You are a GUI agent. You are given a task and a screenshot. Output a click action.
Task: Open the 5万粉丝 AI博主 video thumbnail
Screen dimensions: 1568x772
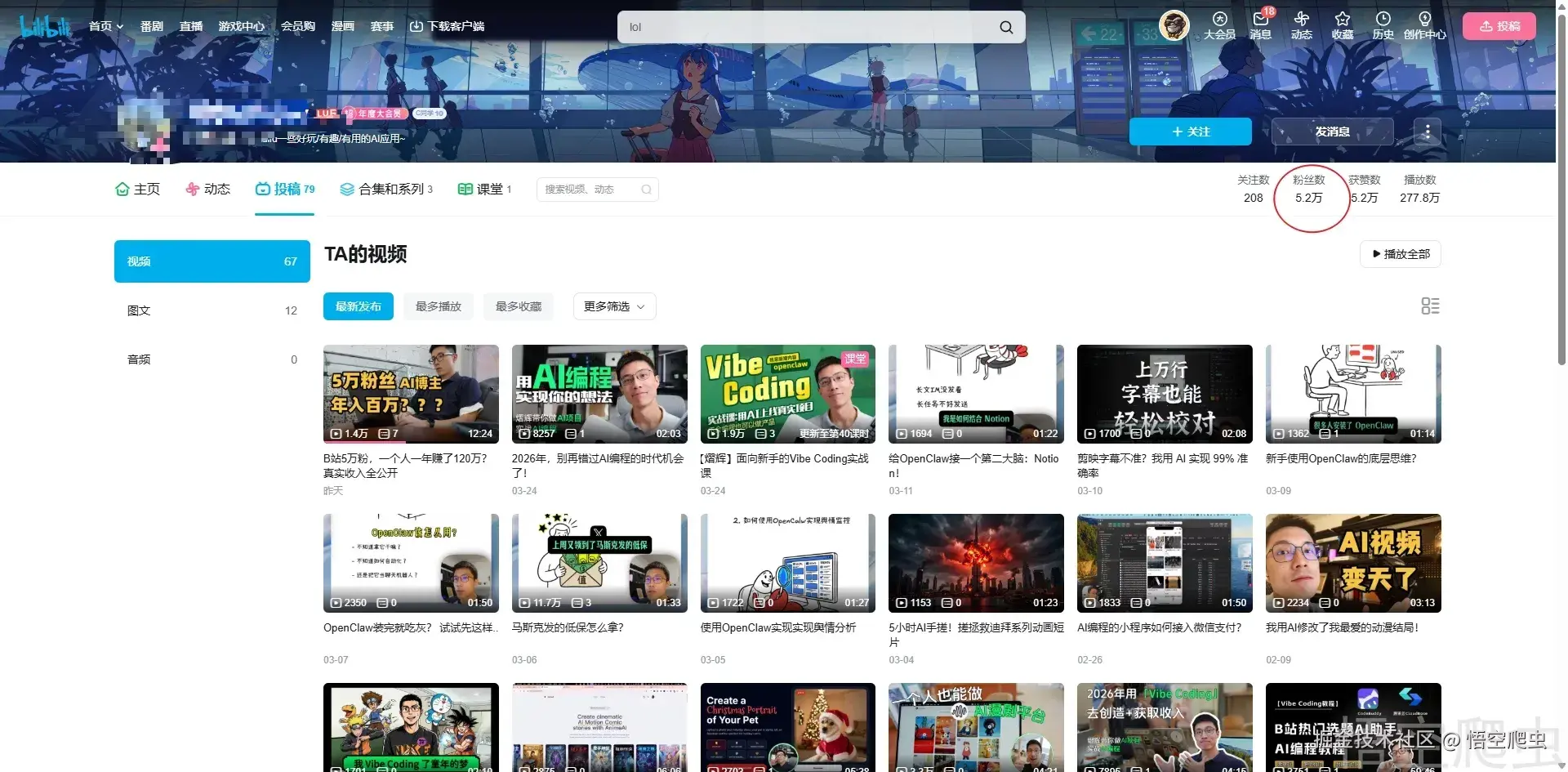click(x=411, y=394)
